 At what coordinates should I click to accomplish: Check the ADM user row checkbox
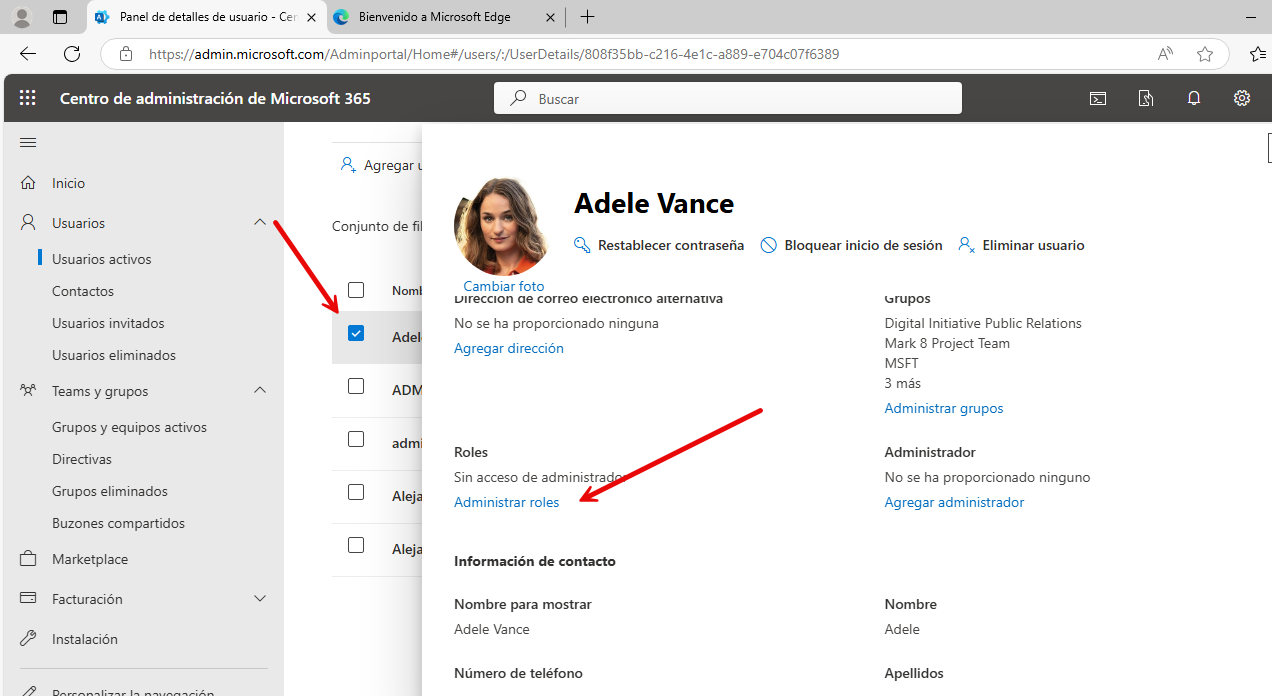(x=356, y=386)
